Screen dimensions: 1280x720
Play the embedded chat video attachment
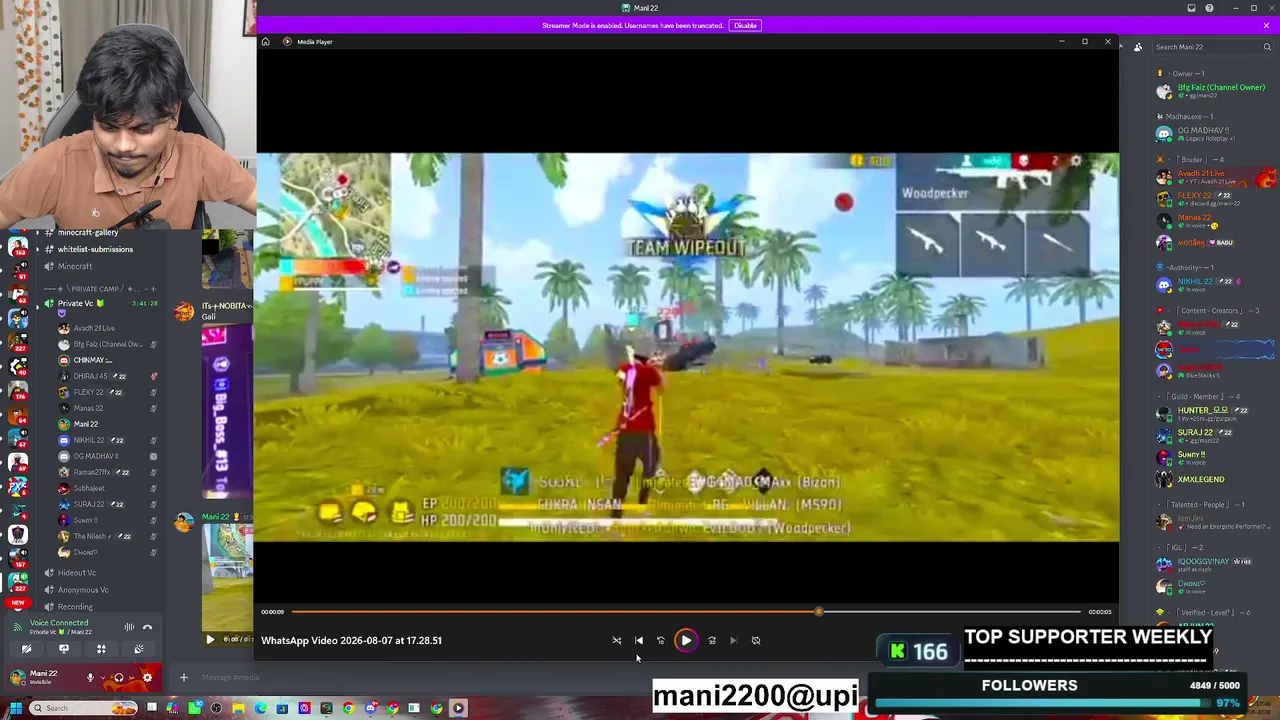210,639
